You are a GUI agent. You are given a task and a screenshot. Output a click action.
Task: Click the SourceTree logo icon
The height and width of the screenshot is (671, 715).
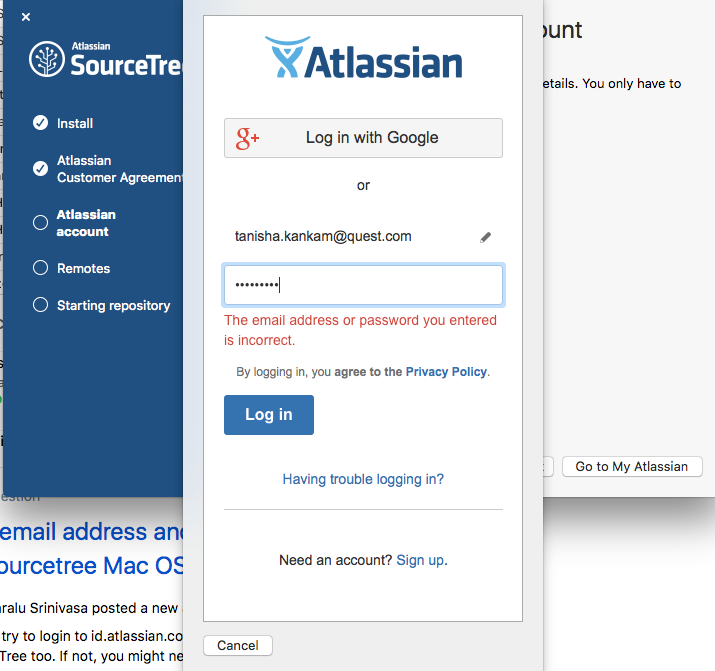tap(47, 59)
